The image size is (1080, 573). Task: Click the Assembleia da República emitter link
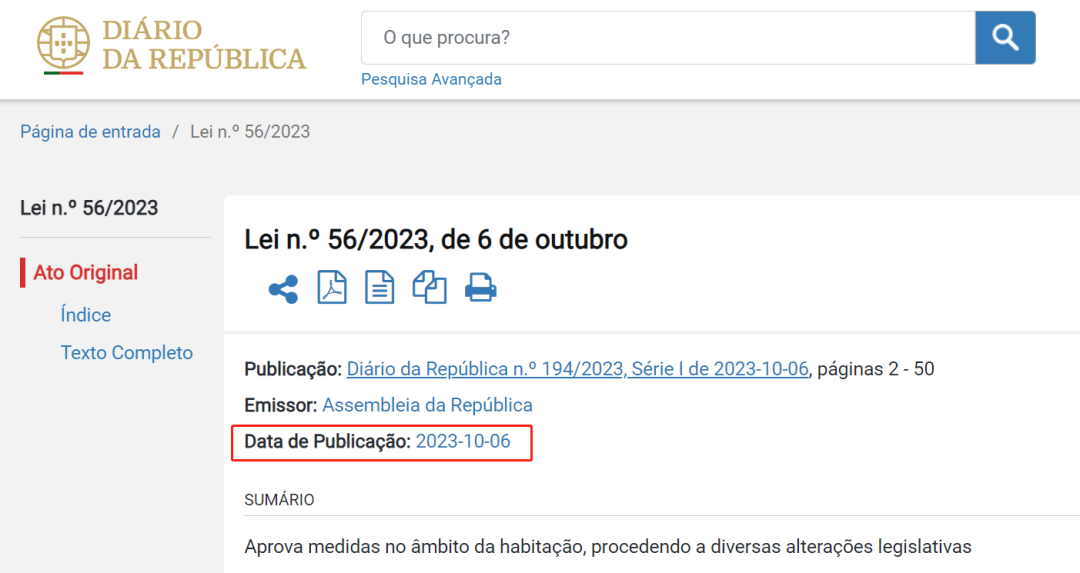coord(427,405)
